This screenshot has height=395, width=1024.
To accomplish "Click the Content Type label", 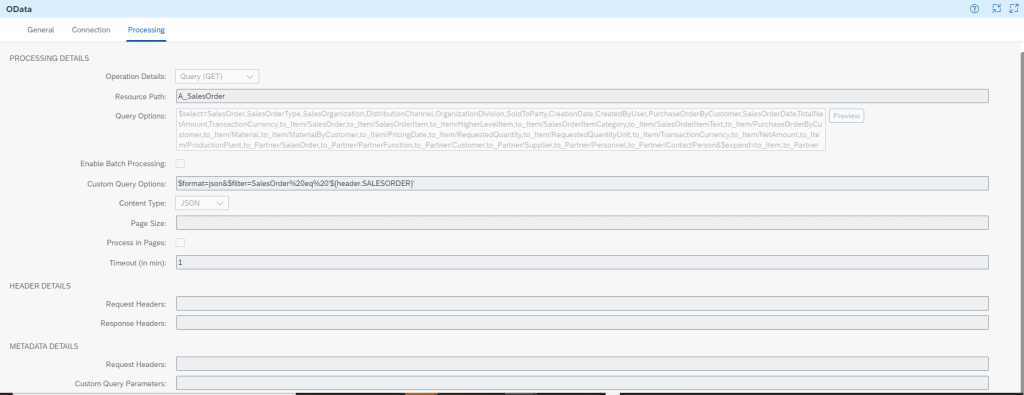I will point(142,203).
